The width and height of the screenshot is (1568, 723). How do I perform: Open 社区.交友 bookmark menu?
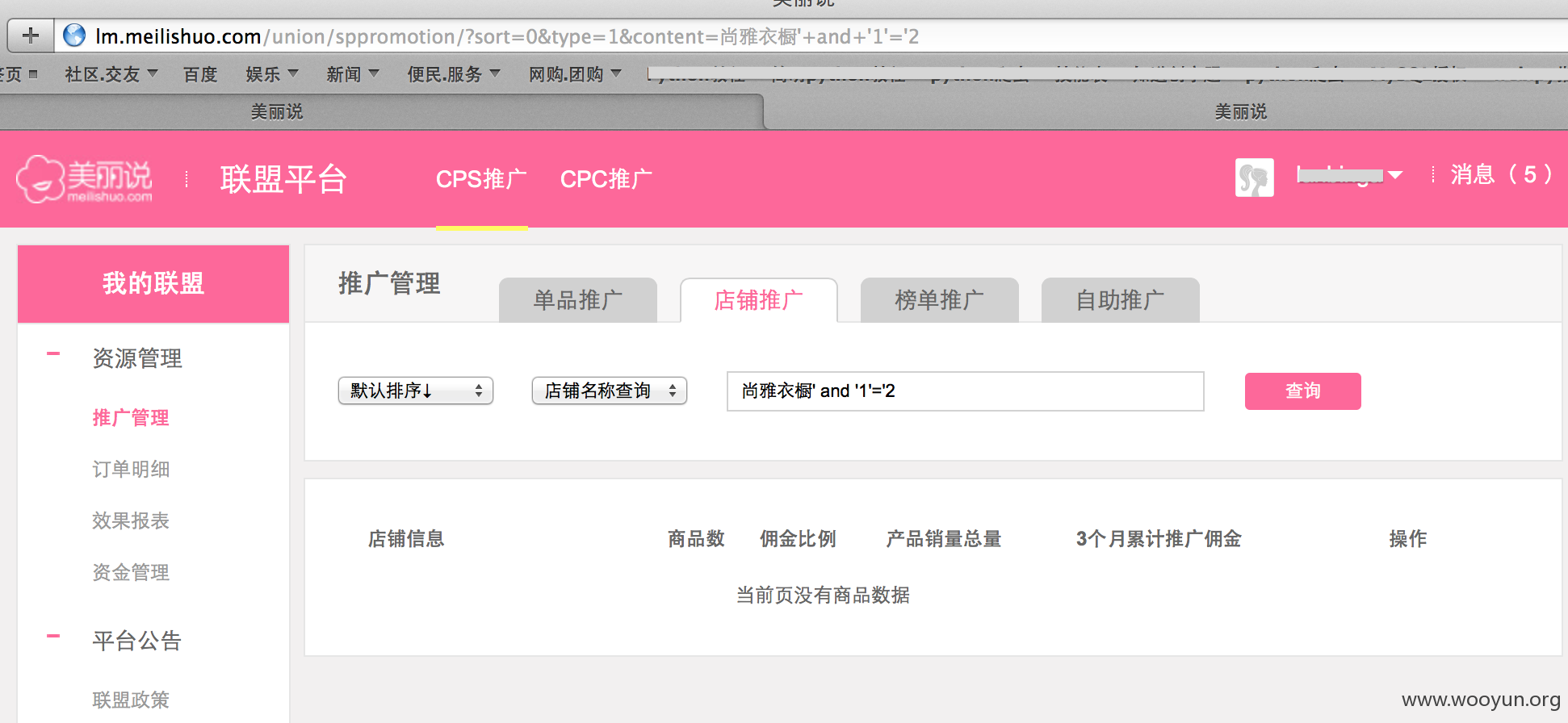tap(111, 74)
